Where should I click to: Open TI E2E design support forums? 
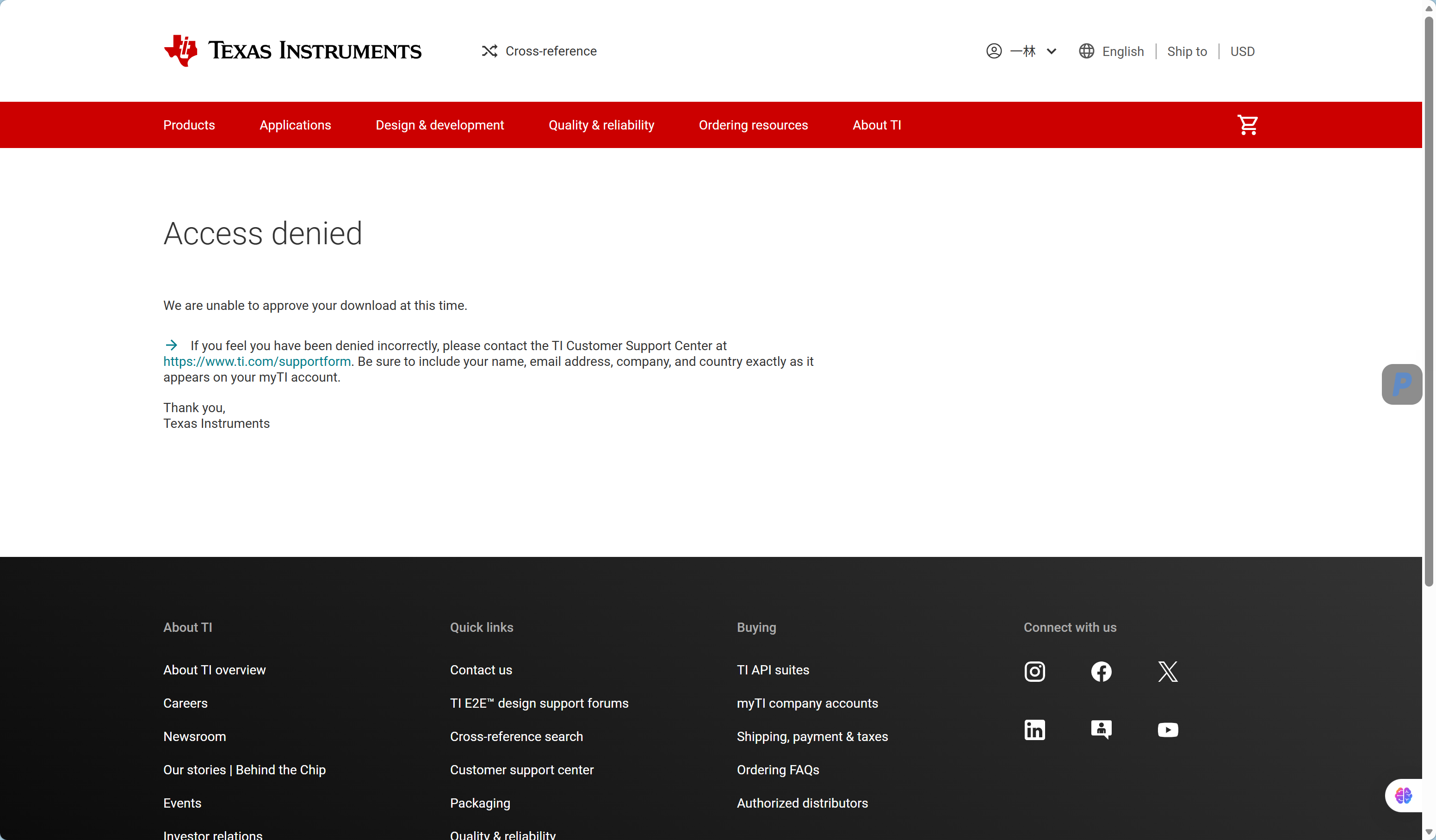click(539, 704)
